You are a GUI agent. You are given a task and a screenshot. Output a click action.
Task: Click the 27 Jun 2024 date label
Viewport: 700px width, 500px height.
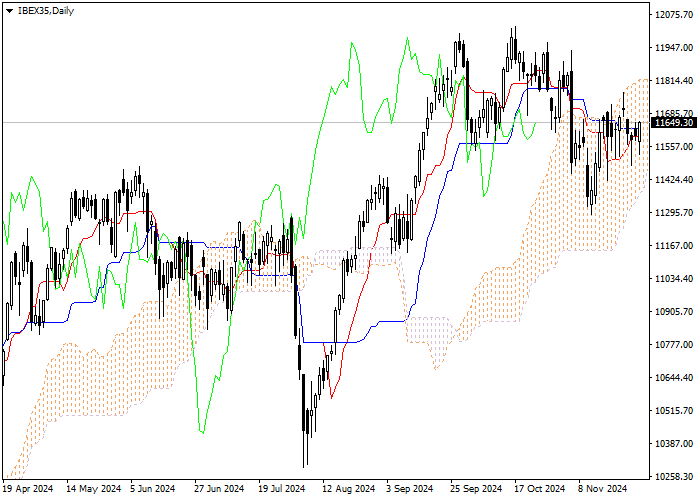(219, 489)
